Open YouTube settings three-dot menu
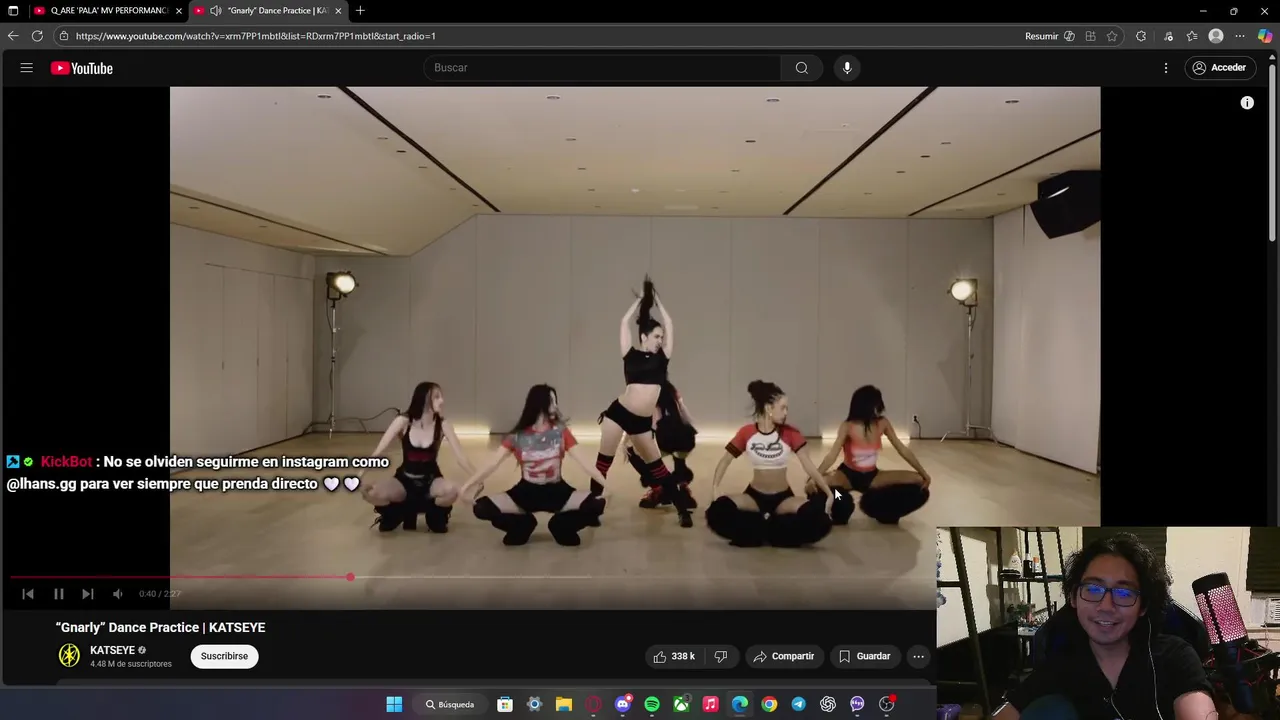This screenshot has height=720, width=1280. [1166, 68]
